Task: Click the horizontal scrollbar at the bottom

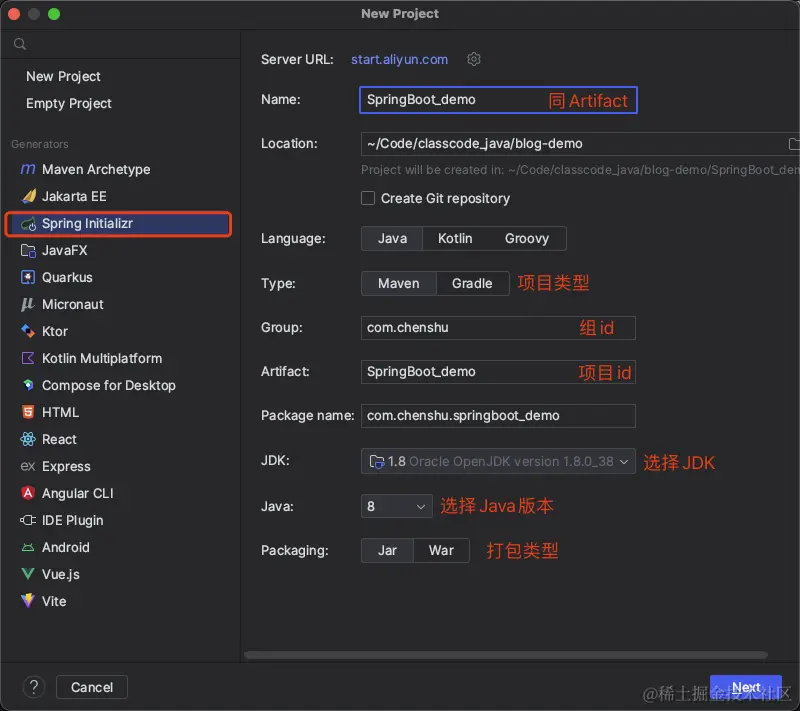Action: 506,655
